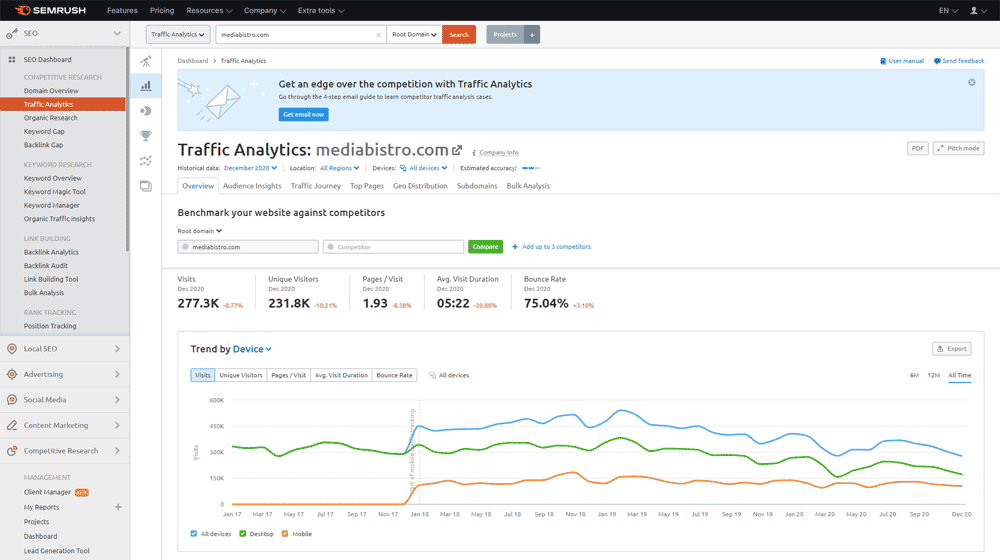The height and width of the screenshot is (560, 1000).
Task: Click the pie chart icon in the icon strip
Action: point(146,110)
